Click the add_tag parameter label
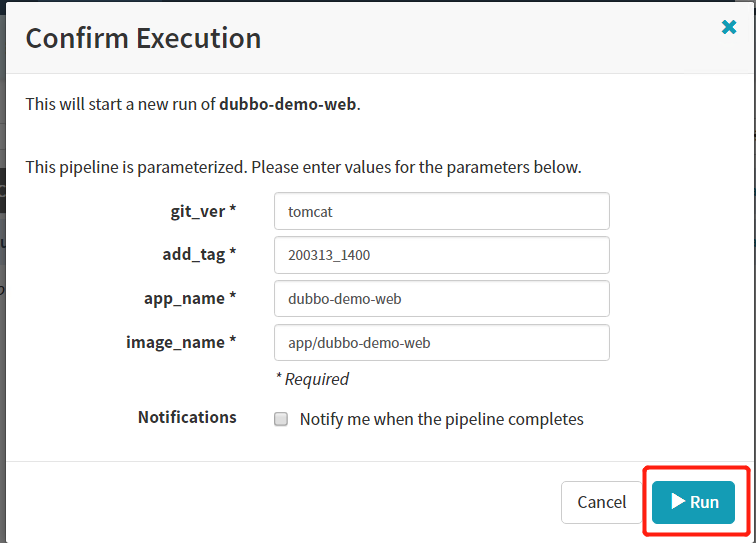 click(x=199, y=254)
